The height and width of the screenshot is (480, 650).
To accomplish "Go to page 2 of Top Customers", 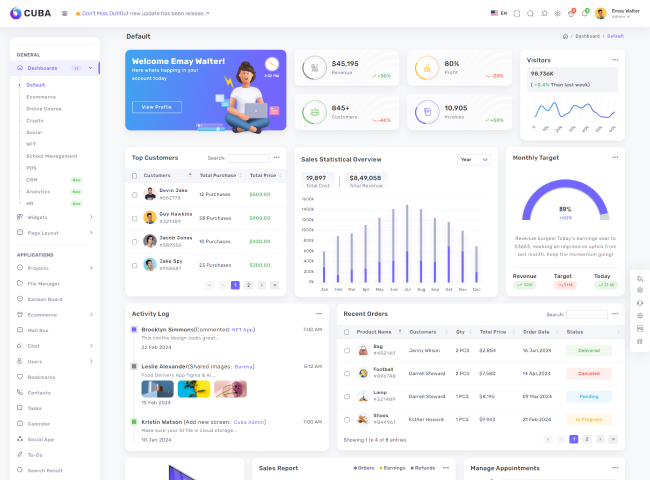I will (248, 285).
